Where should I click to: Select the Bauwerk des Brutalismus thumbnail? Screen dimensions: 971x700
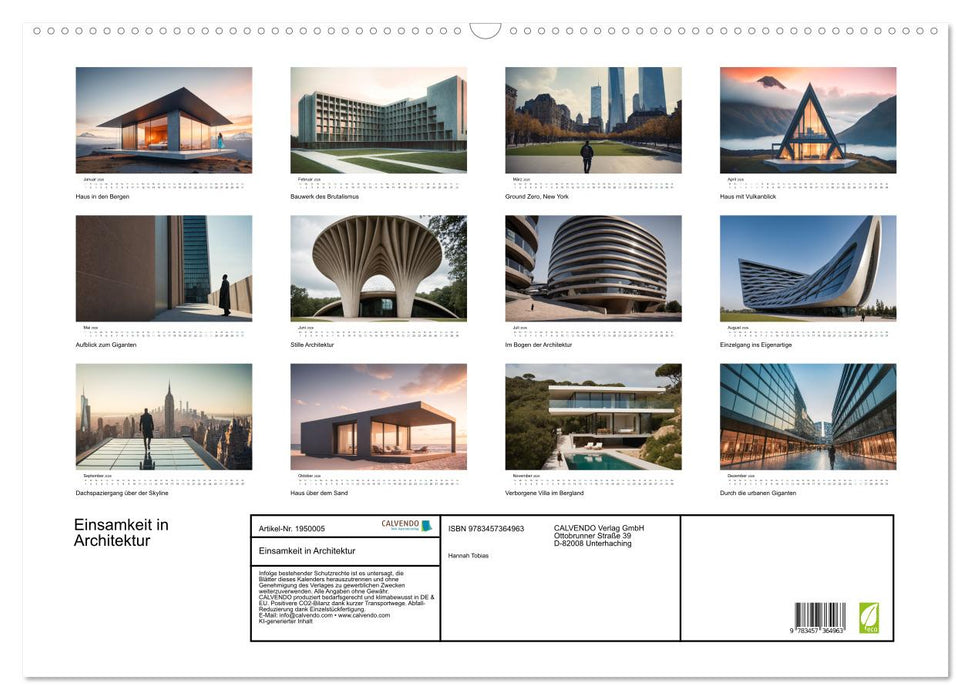378,120
